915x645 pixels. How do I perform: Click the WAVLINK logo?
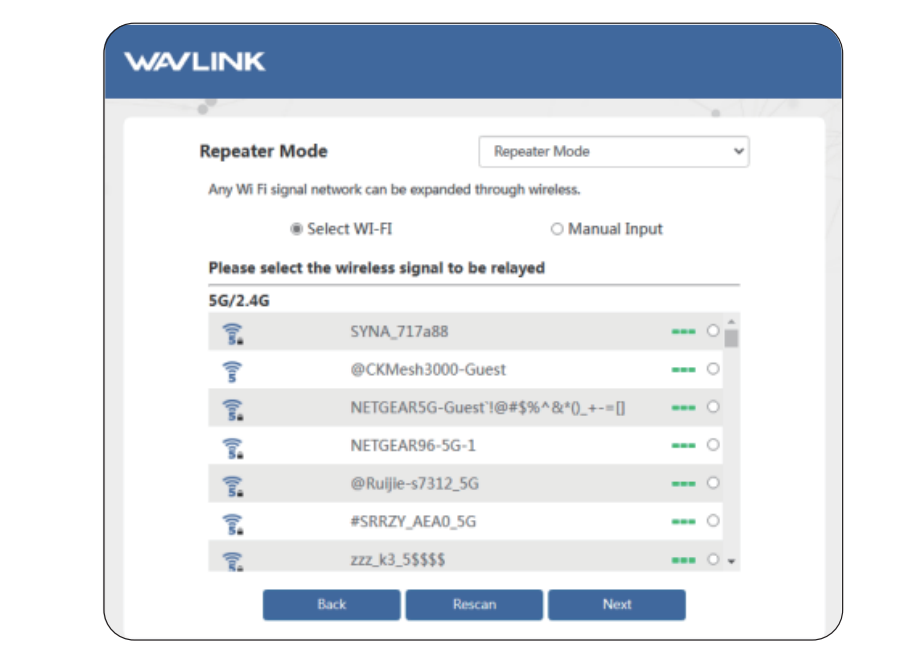[x=195, y=62]
